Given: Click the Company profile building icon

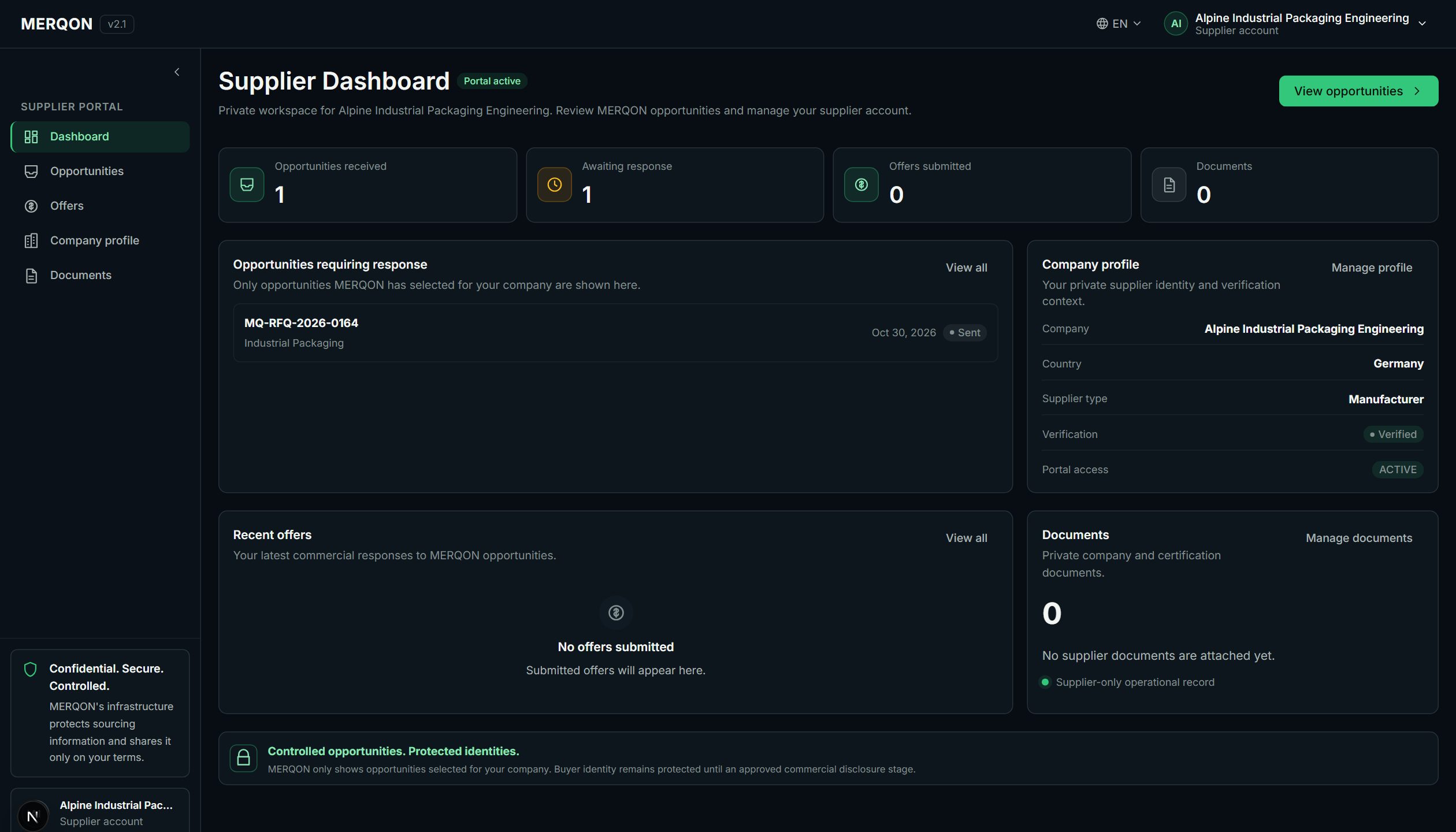Looking at the screenshot, I should [x=31, y=240].
